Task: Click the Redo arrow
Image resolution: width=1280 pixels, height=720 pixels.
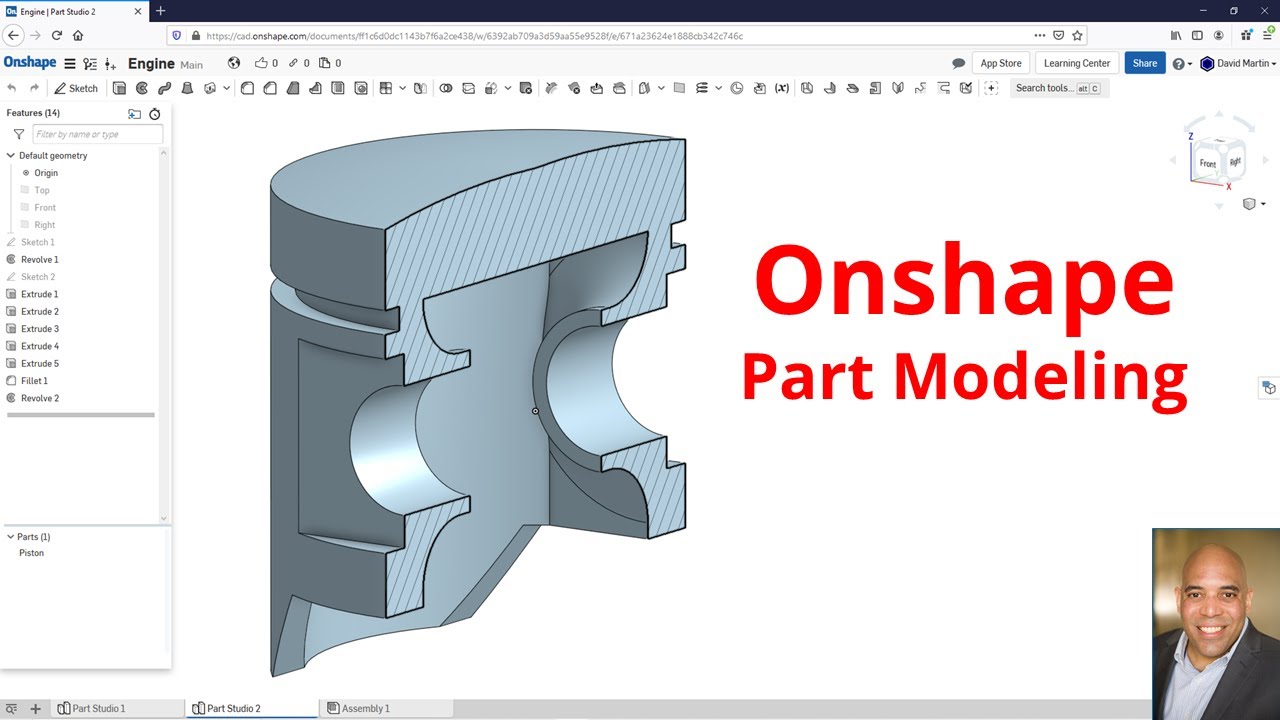Action: (x=34, y=88)
